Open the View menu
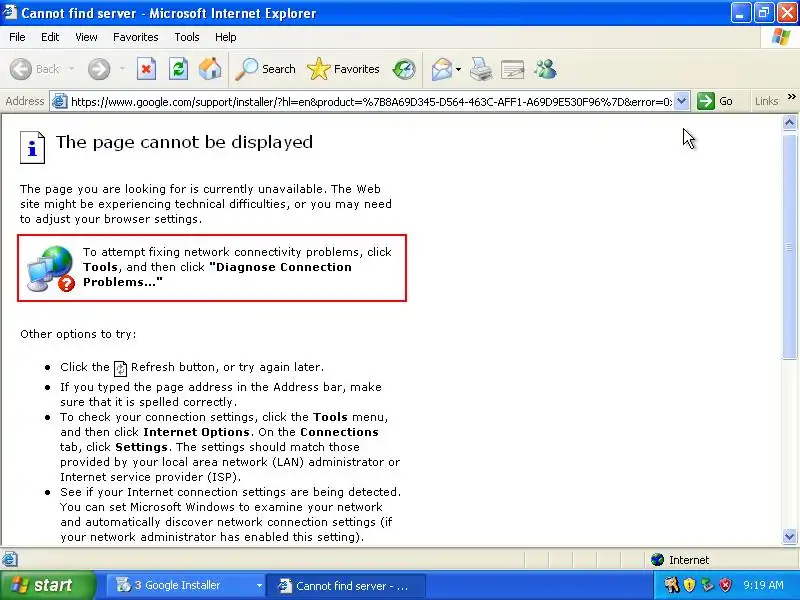800x600 pixels. click(86, 37)
